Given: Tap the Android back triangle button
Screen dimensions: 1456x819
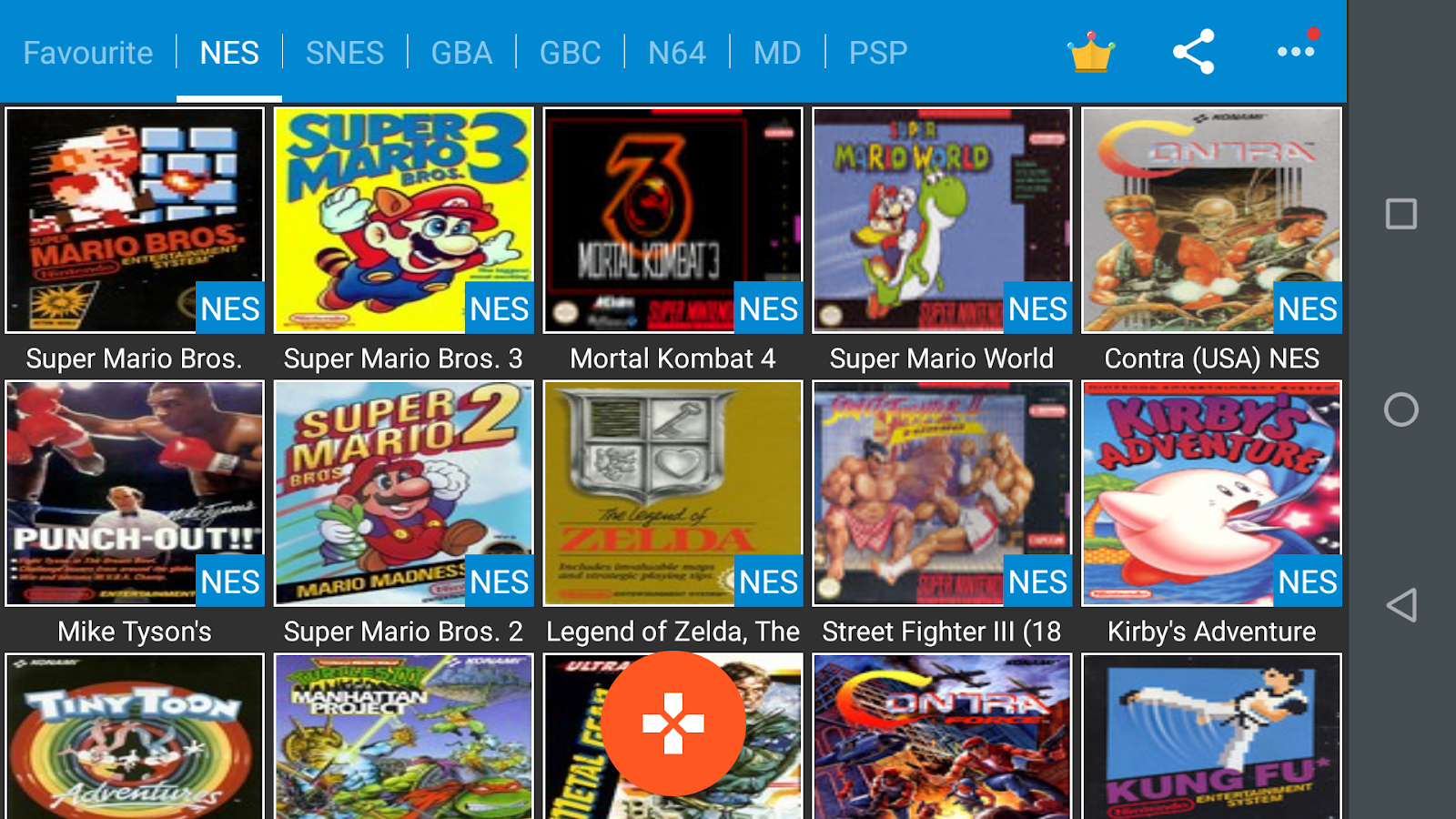Looking at the screenshot, I should coord(1401,605).
